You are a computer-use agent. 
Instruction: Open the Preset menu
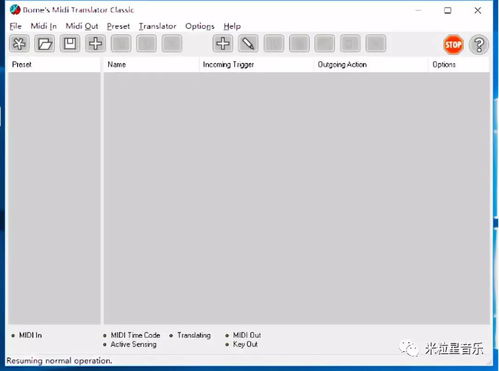pyautogui.click(x=118, y=26)
